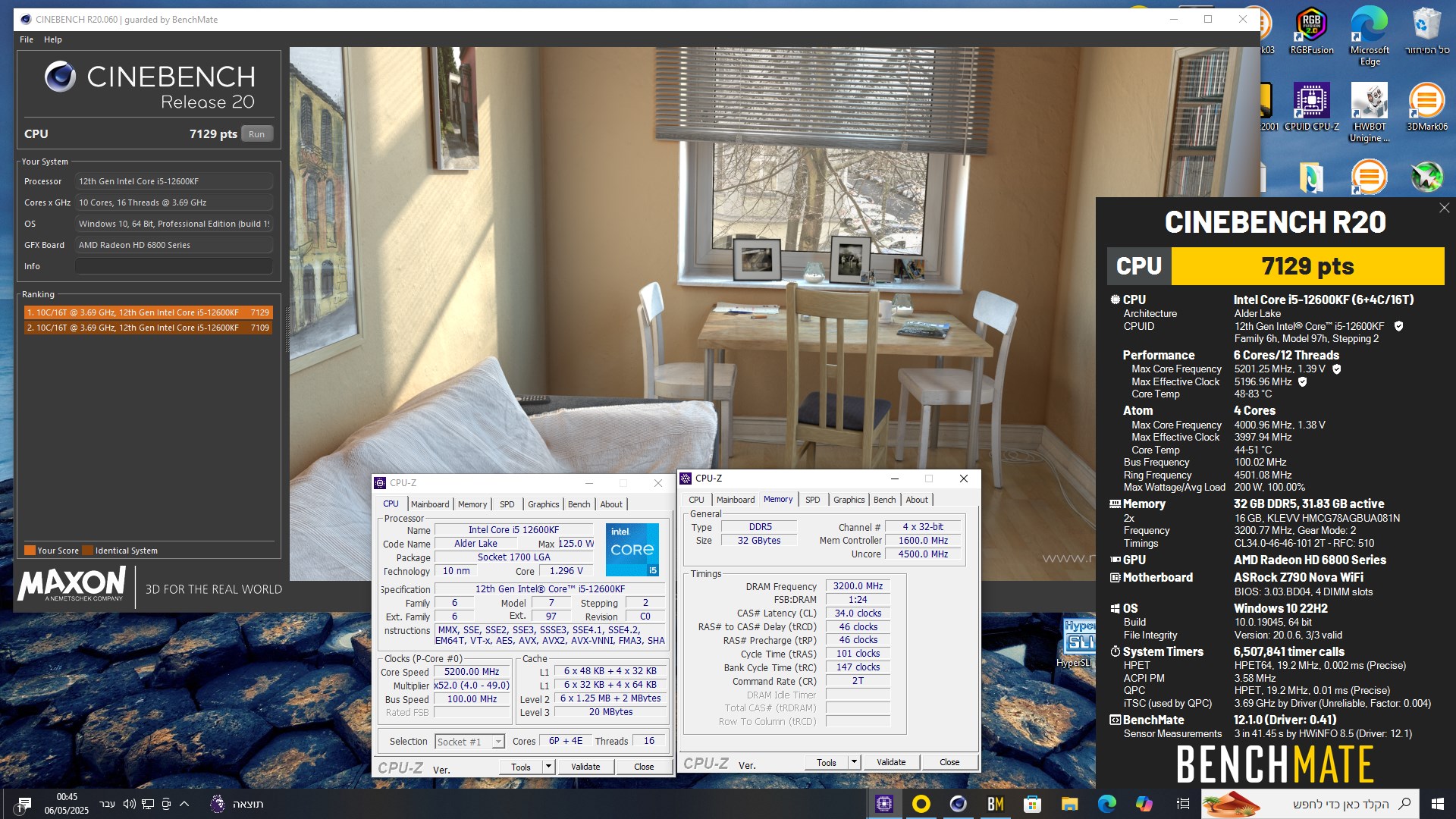This screenshot has width=1456, height=819.
Task: Click Validate in left CPU-Z window
Action: click(x=585, y=767)
